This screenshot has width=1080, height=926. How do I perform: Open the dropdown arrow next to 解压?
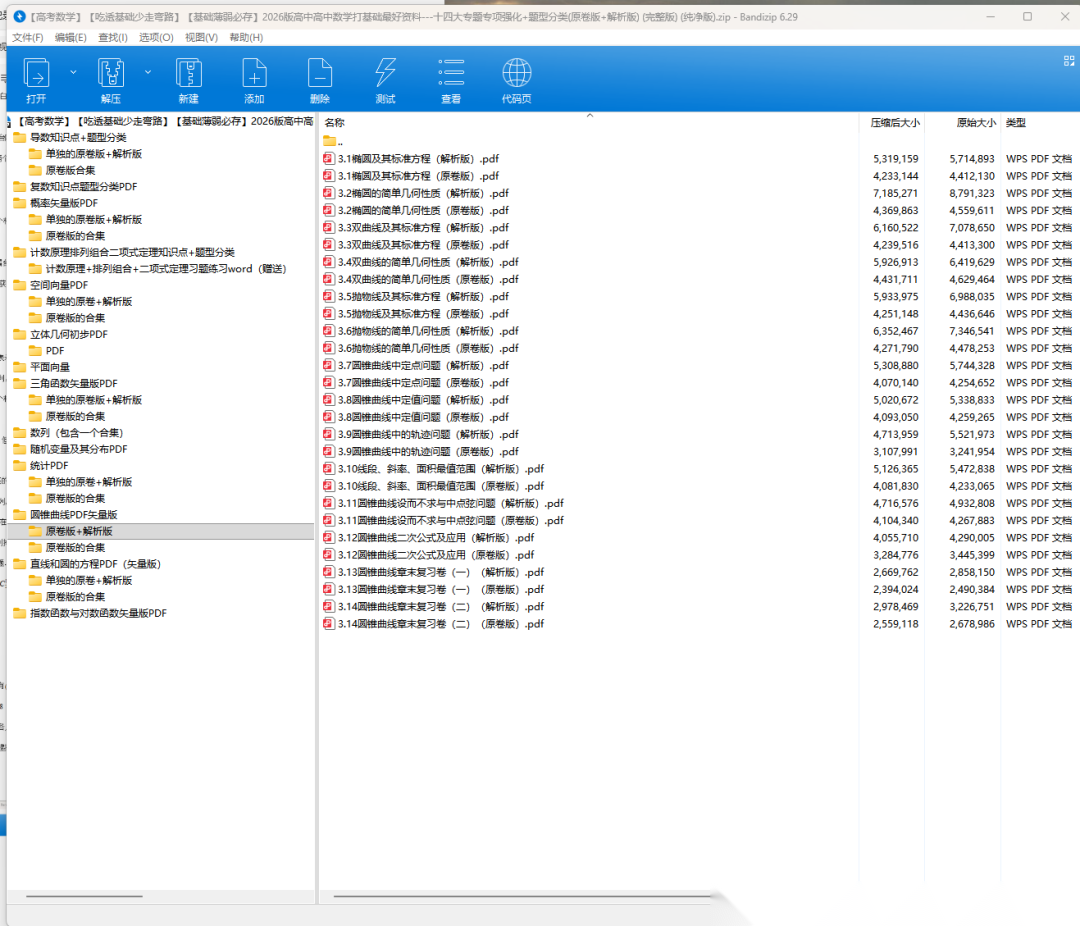coord(148,72)
